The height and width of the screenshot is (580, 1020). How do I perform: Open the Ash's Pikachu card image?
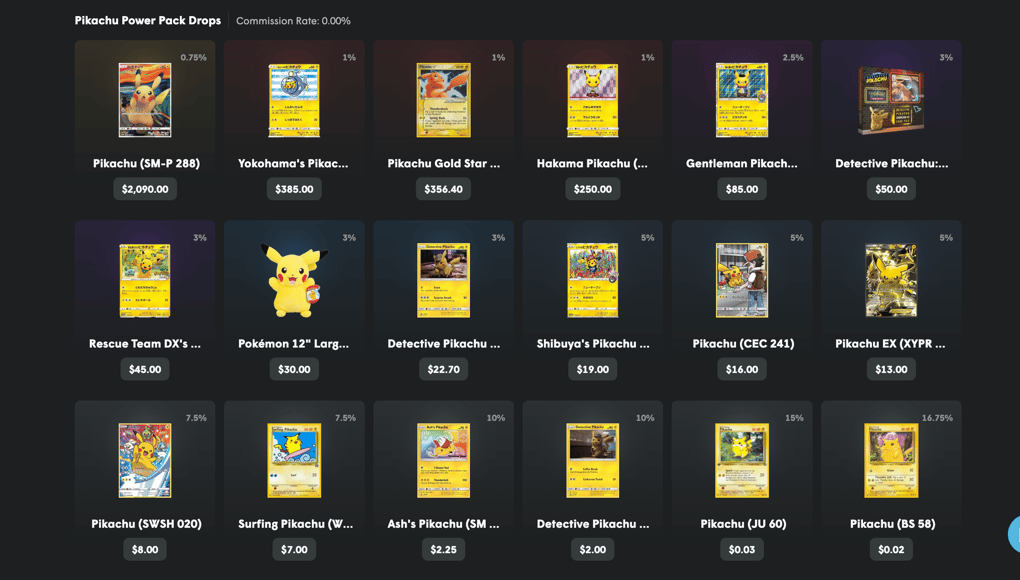point(443,460)
